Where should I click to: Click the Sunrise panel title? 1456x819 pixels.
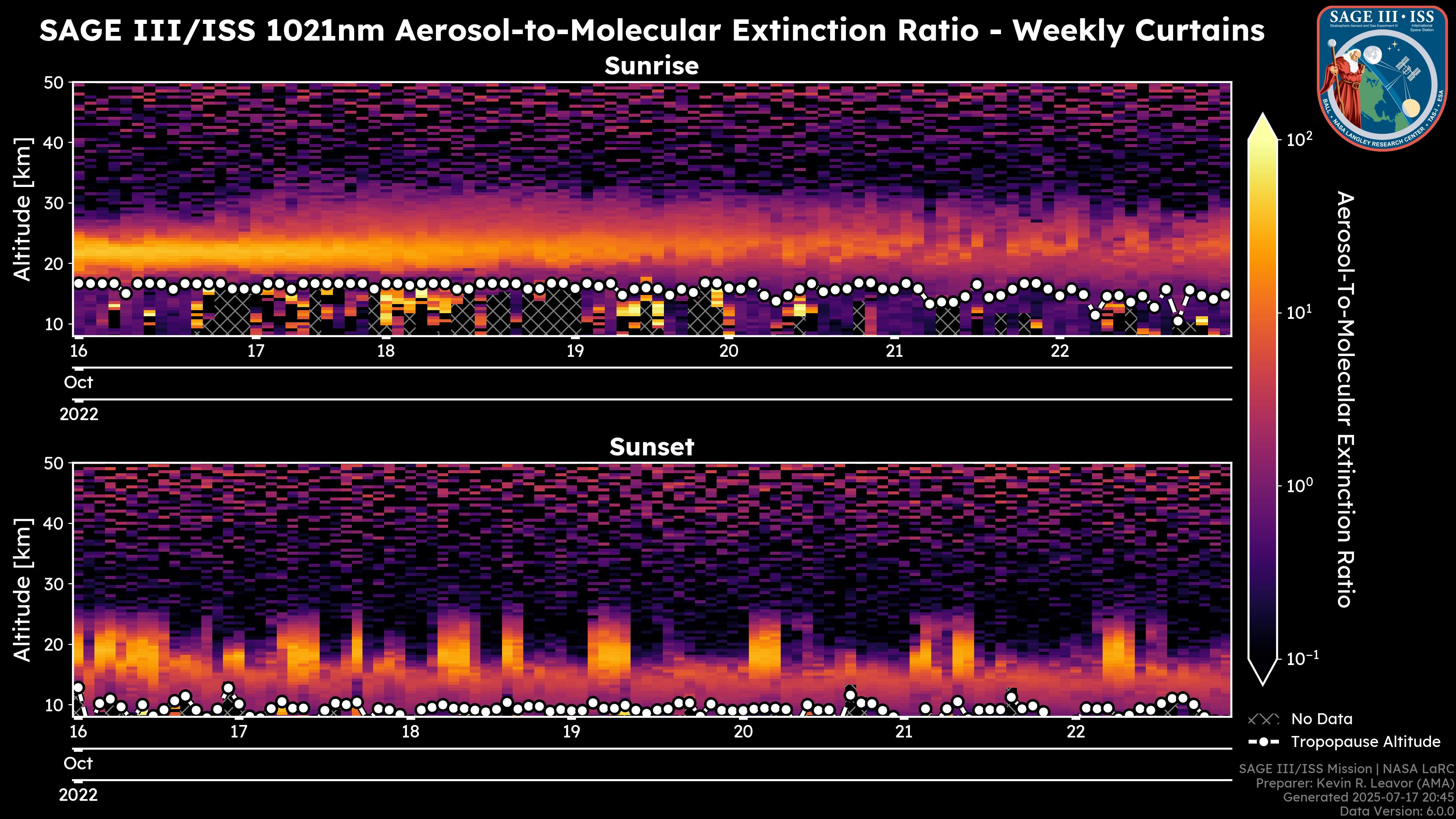(651, 66)
